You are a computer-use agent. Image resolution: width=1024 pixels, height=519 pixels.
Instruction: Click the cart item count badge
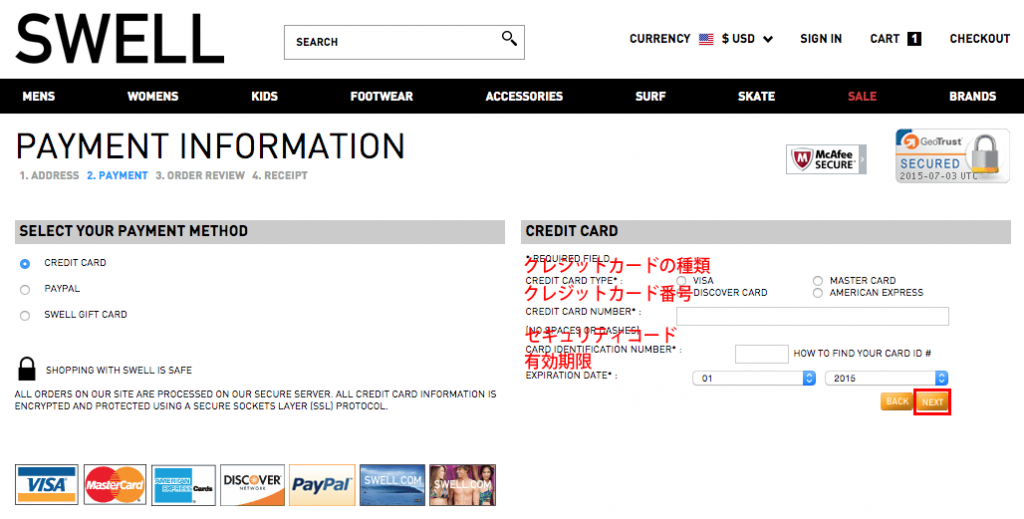tap(914, 39)
